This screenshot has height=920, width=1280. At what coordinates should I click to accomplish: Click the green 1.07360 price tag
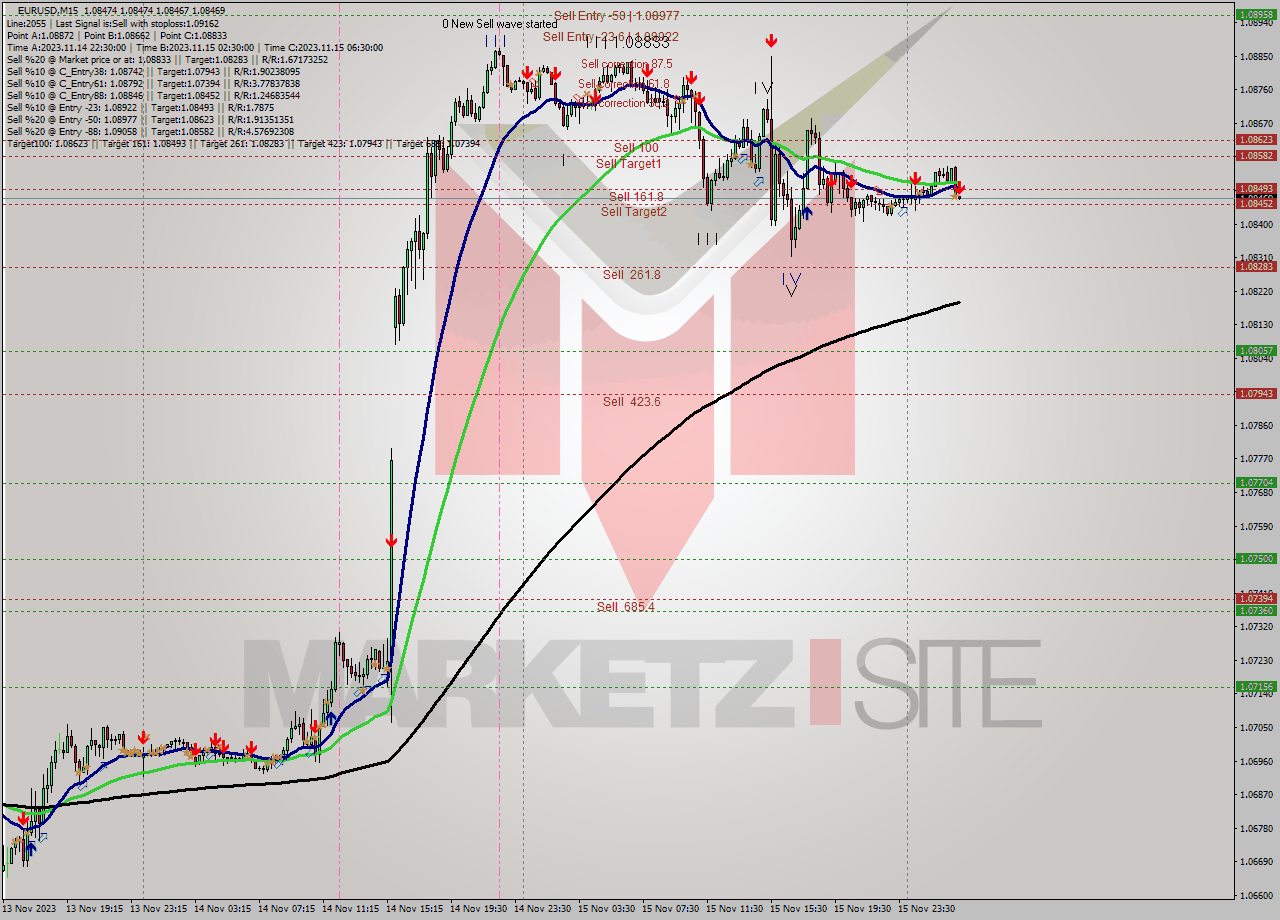coord(1255,610)
